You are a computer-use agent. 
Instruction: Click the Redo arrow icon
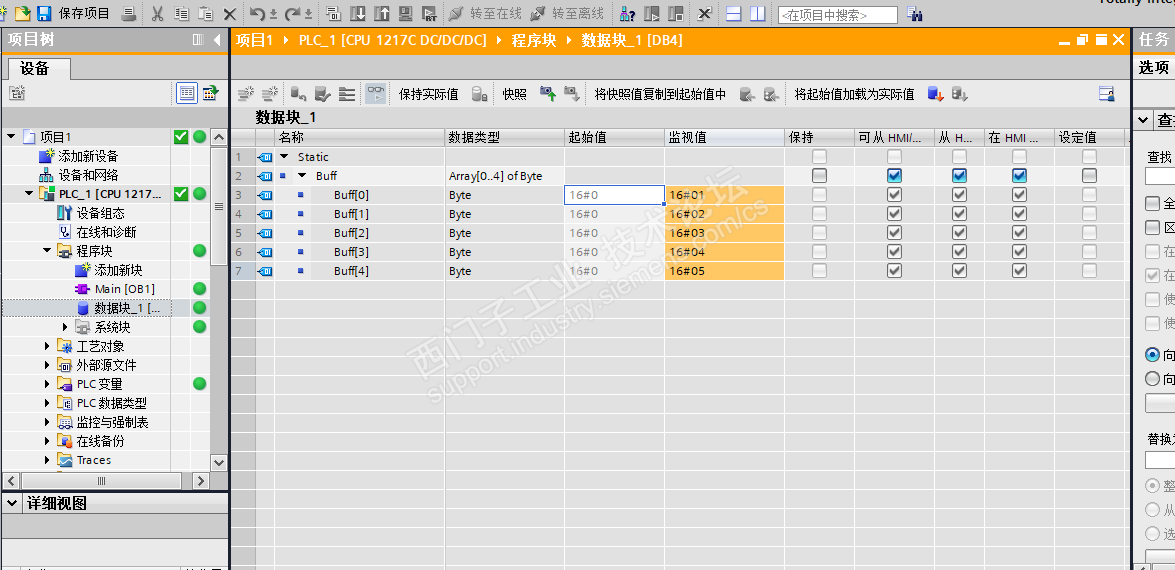pyautogui.click(x=293, y=13)
